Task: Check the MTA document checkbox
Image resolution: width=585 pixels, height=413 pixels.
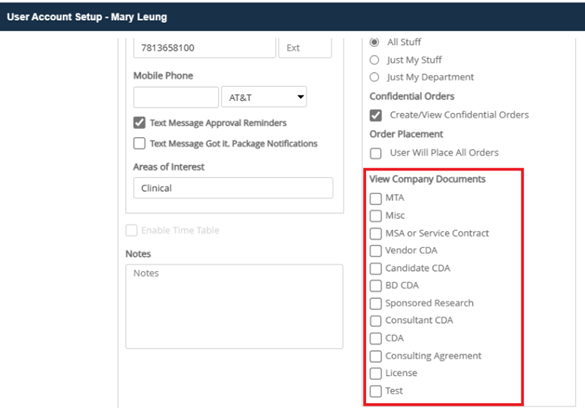Action: point(376,198)
